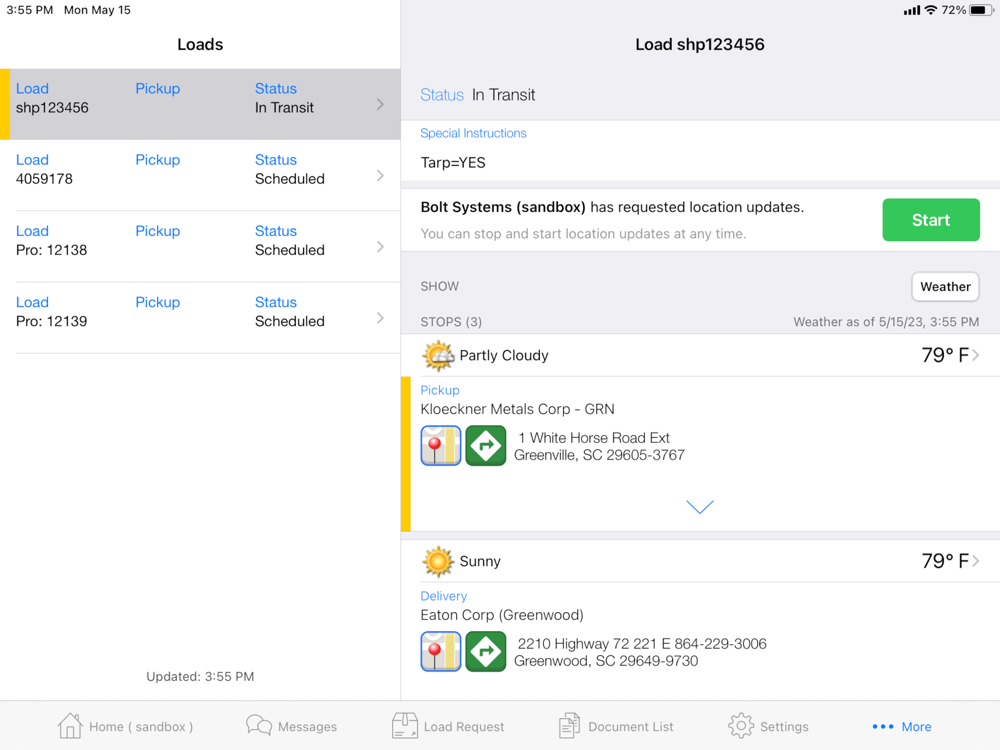Tap STOPS (3) header
The height and width of the screenshot is (750, 1000).
coord(451,322)
